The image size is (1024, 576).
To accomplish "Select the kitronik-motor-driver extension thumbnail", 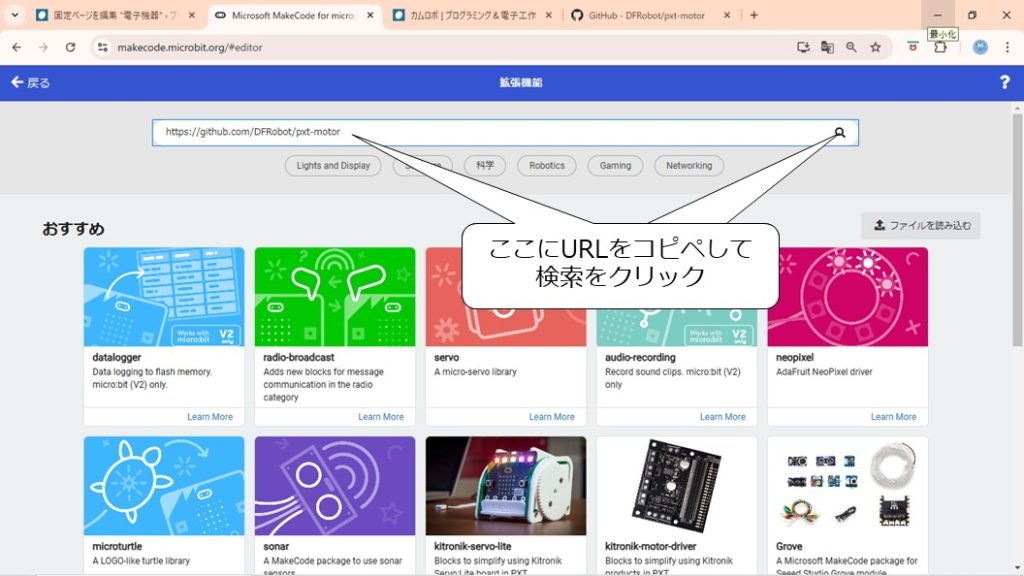I will point(676,486).
